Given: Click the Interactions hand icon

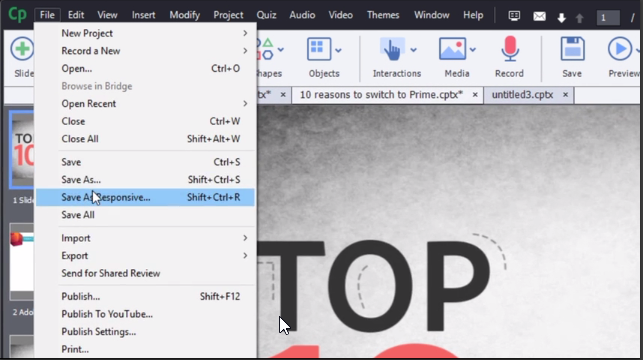Looking at the screenshot, I should coord(392,49).
